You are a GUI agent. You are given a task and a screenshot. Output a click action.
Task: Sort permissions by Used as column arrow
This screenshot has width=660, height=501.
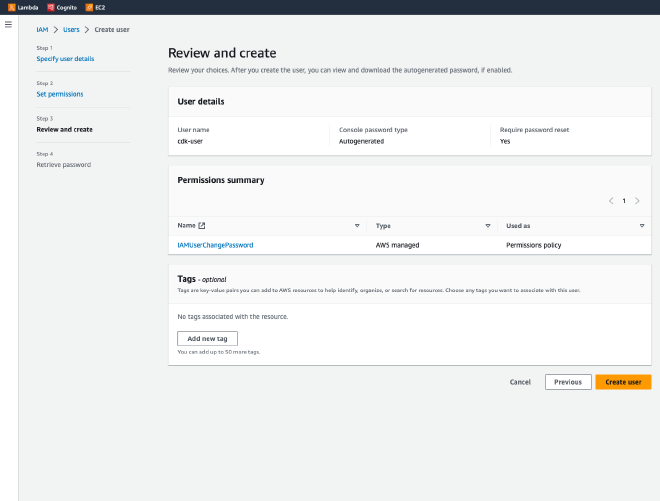[642, 226]
